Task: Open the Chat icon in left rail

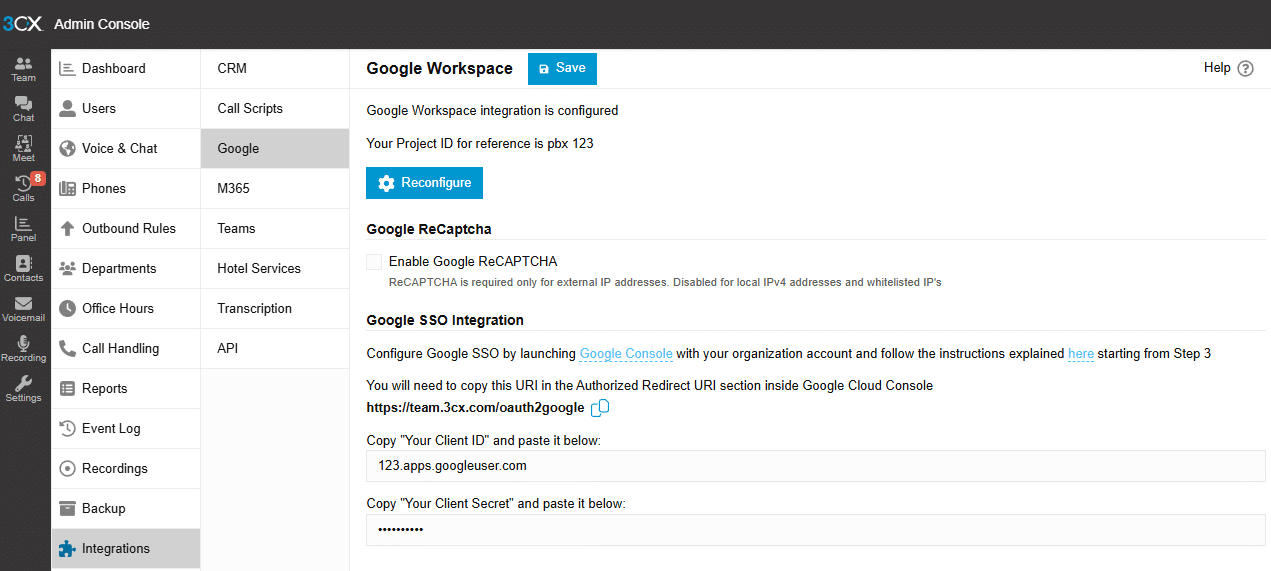Action: click(x=24, y=109)
